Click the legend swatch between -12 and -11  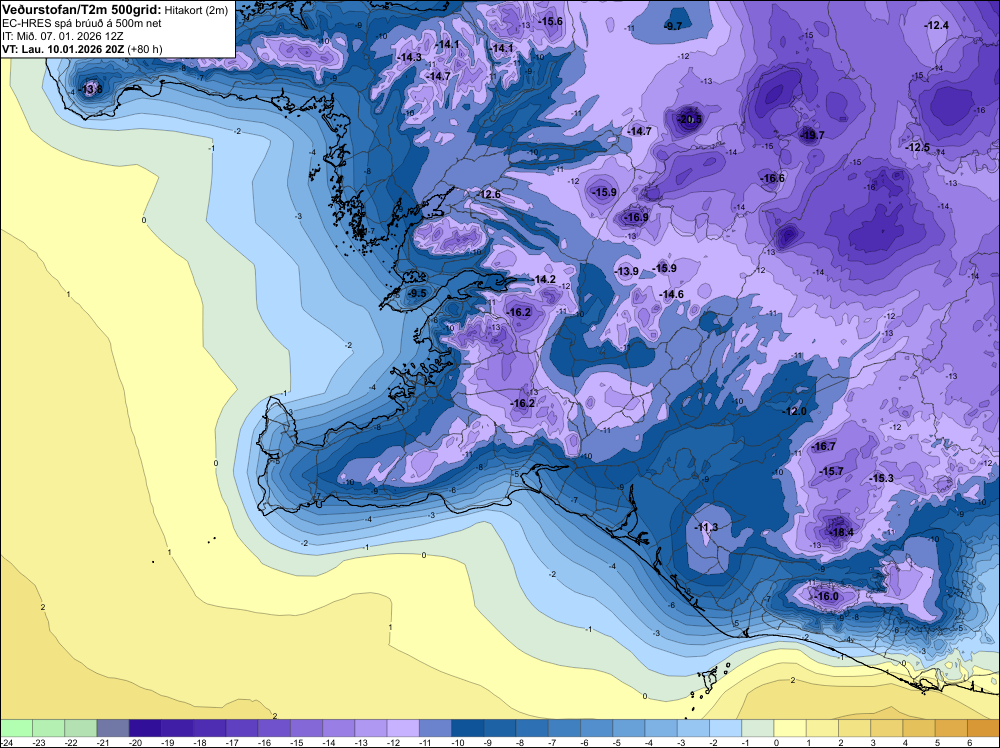[x=403, y=728]
